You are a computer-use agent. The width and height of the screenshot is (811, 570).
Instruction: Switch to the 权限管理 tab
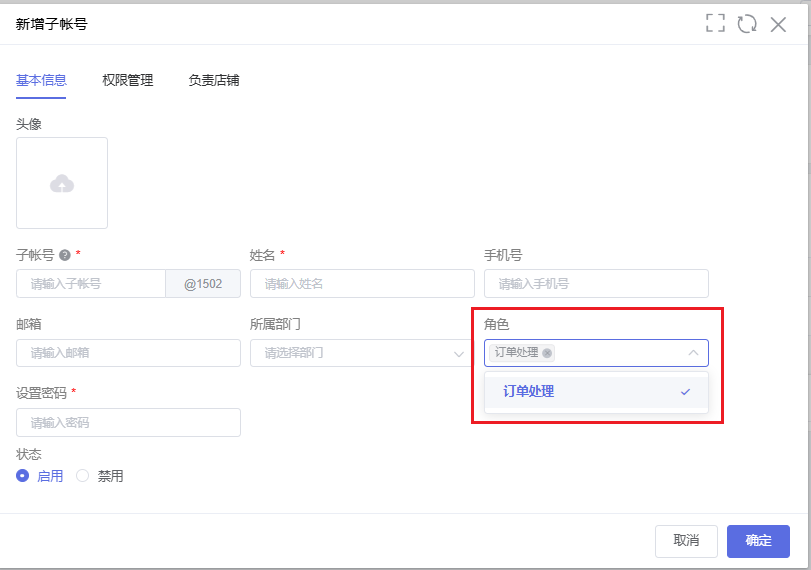[128, 80]
